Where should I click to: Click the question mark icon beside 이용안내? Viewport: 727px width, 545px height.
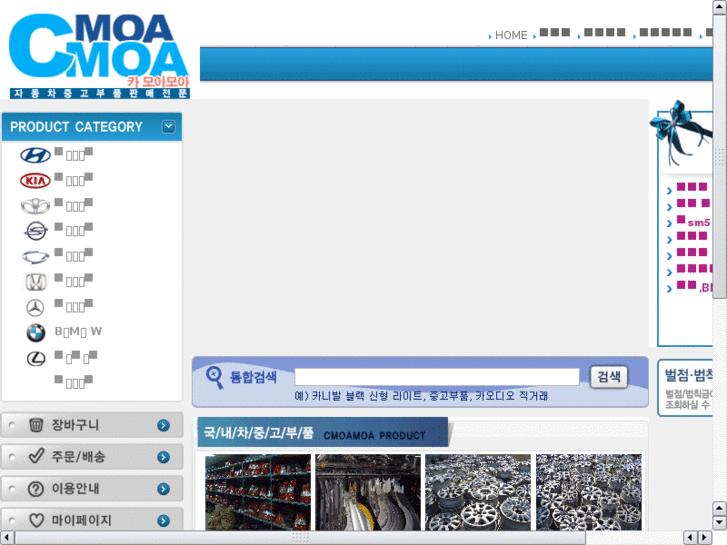tap(36, 489)
